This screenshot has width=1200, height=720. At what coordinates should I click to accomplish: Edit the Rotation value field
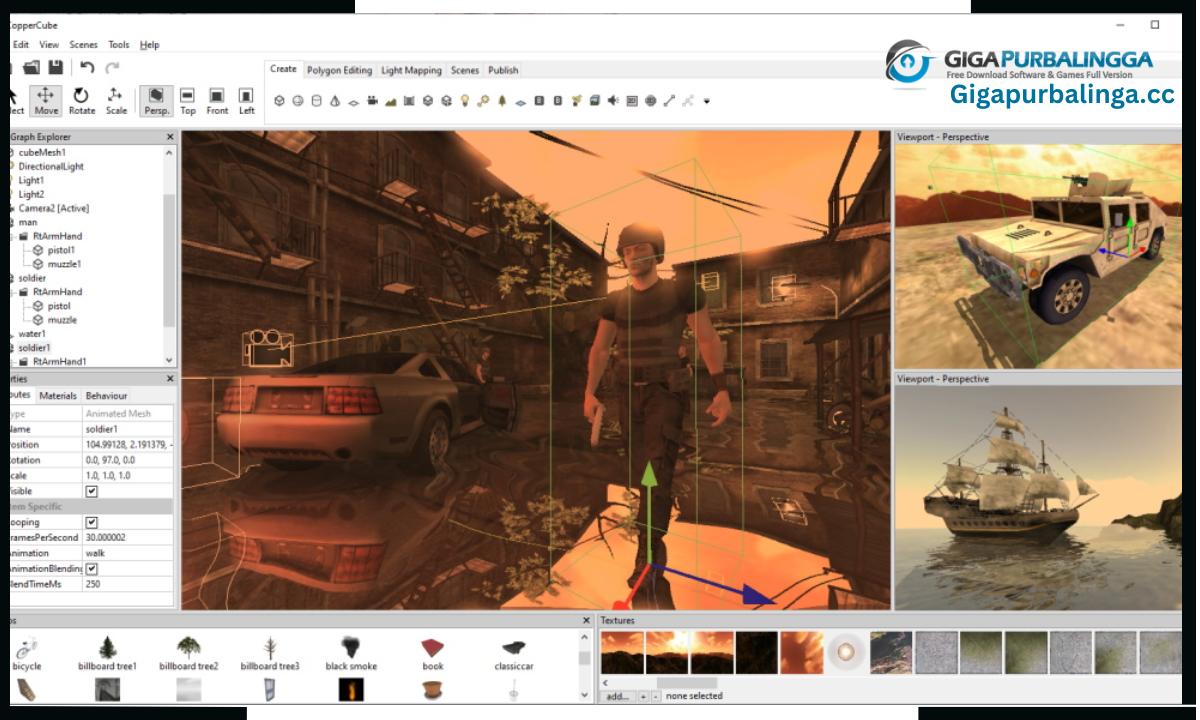click(x=128, y=460)
